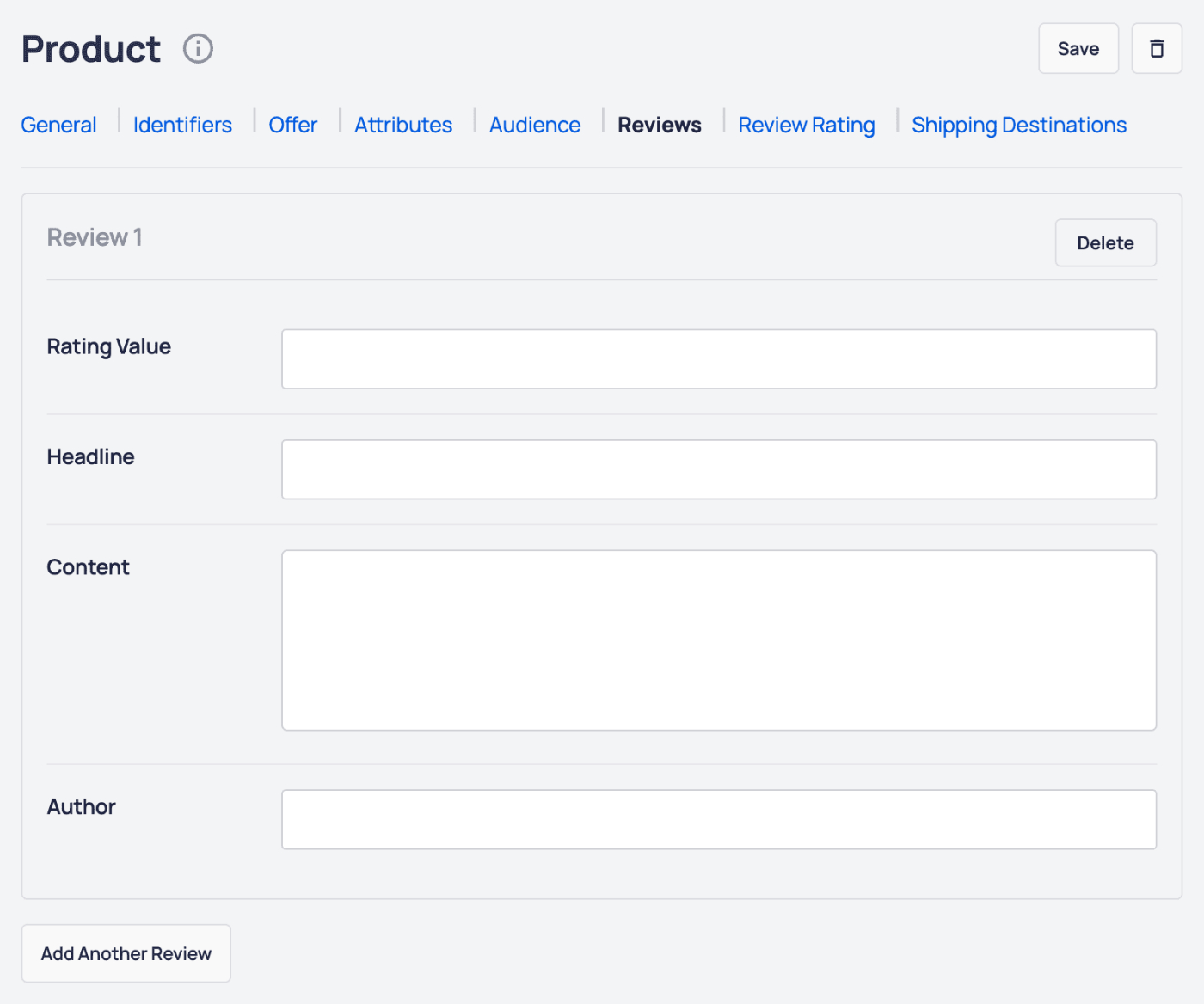Select the Reviews tab
Screen dimensions: 1204x1004
click(x=659, y=125)
